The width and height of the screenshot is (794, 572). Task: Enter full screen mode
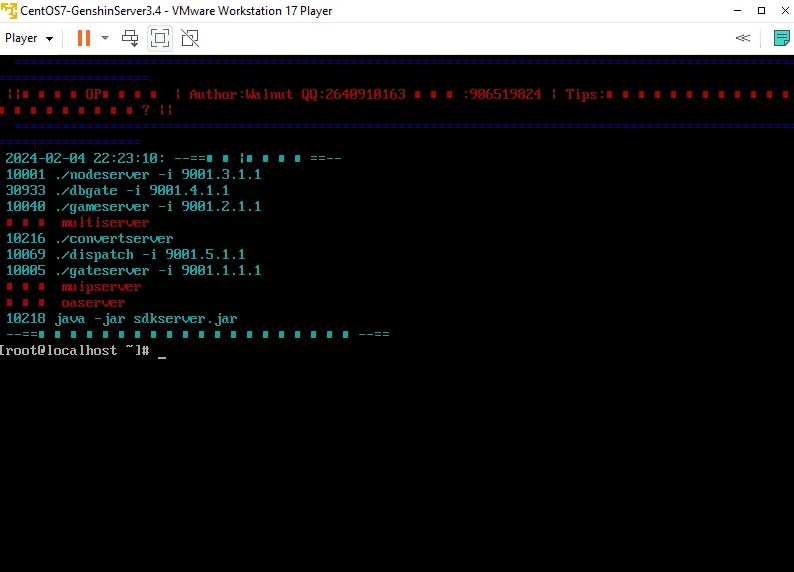click(x=160, y=38)
